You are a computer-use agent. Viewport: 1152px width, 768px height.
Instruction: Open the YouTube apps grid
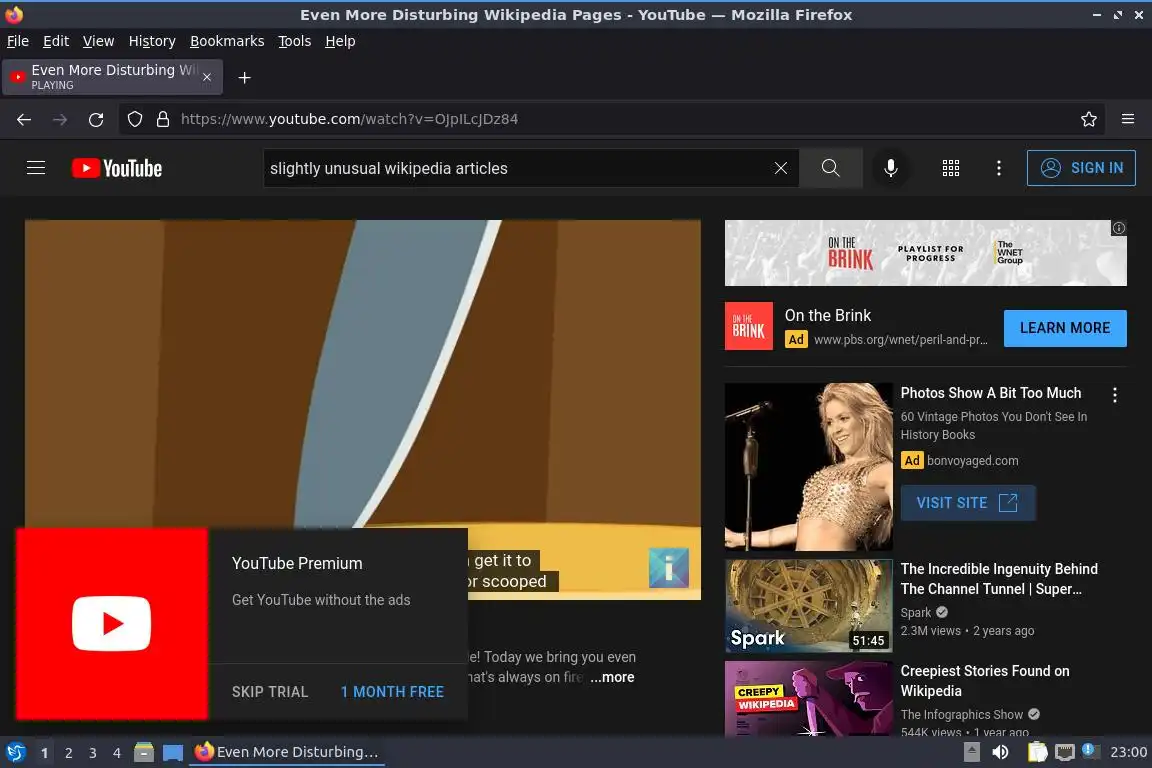click(x=951, y=168)
